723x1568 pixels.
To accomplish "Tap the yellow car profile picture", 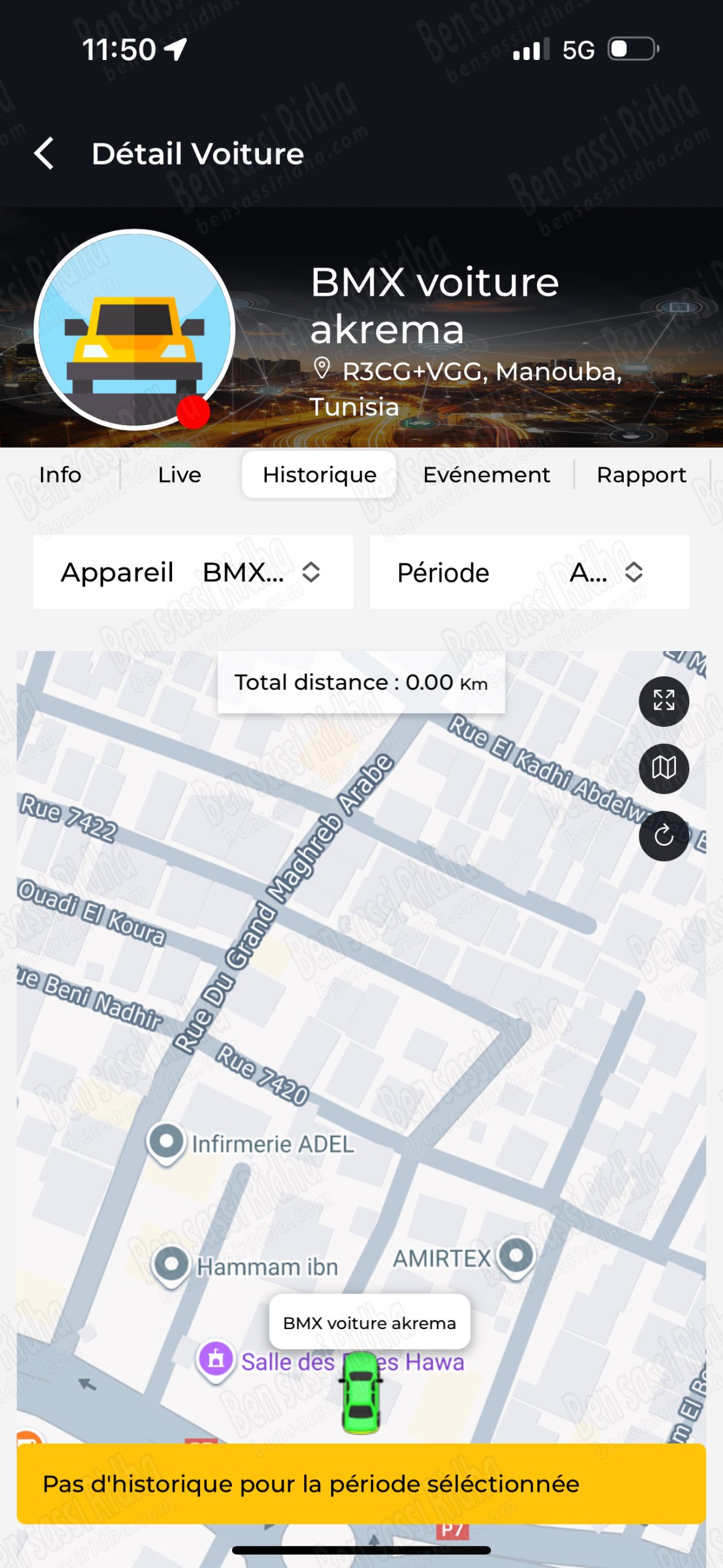I will [x=135, y=330].
